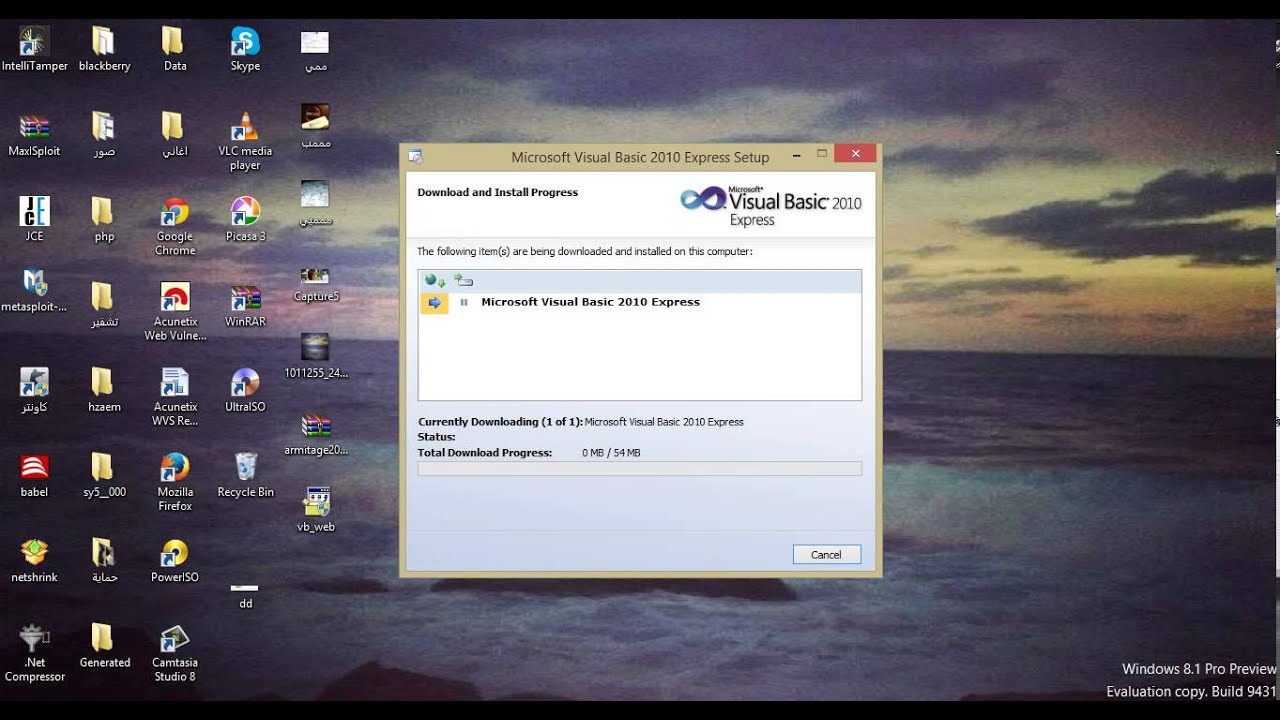Viewport: 1280px width, 720px height.
Task: Open the .Net Compressor shortcut
Action: tap(35, 637)
